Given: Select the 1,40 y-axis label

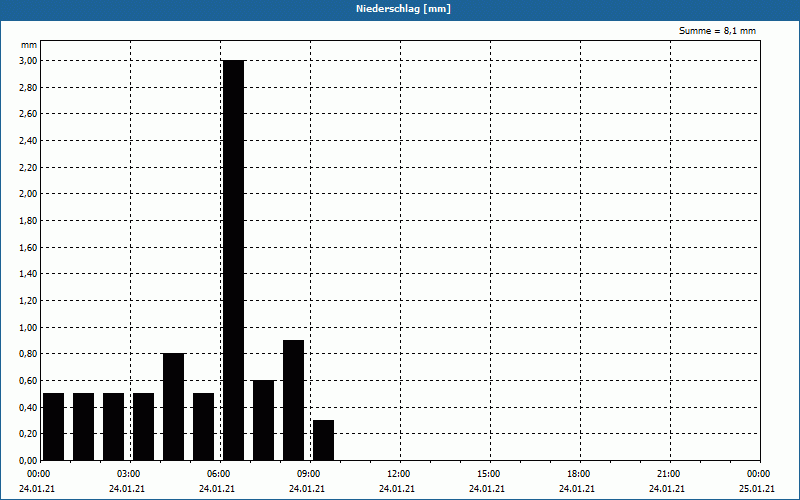Looking at the screenshot, I should click(x=28, y=274).
